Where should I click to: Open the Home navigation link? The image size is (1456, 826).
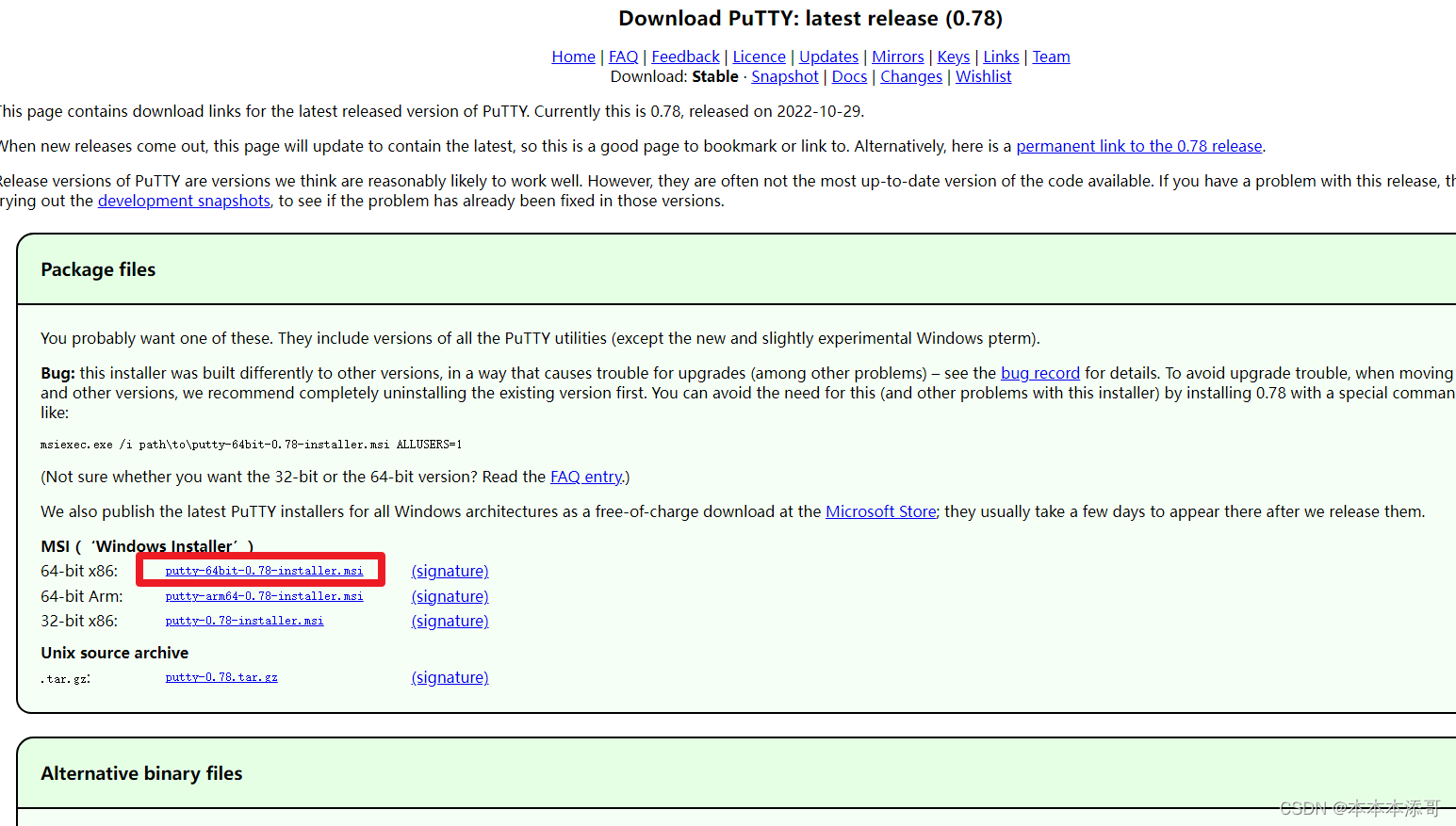tap(573, 57)
